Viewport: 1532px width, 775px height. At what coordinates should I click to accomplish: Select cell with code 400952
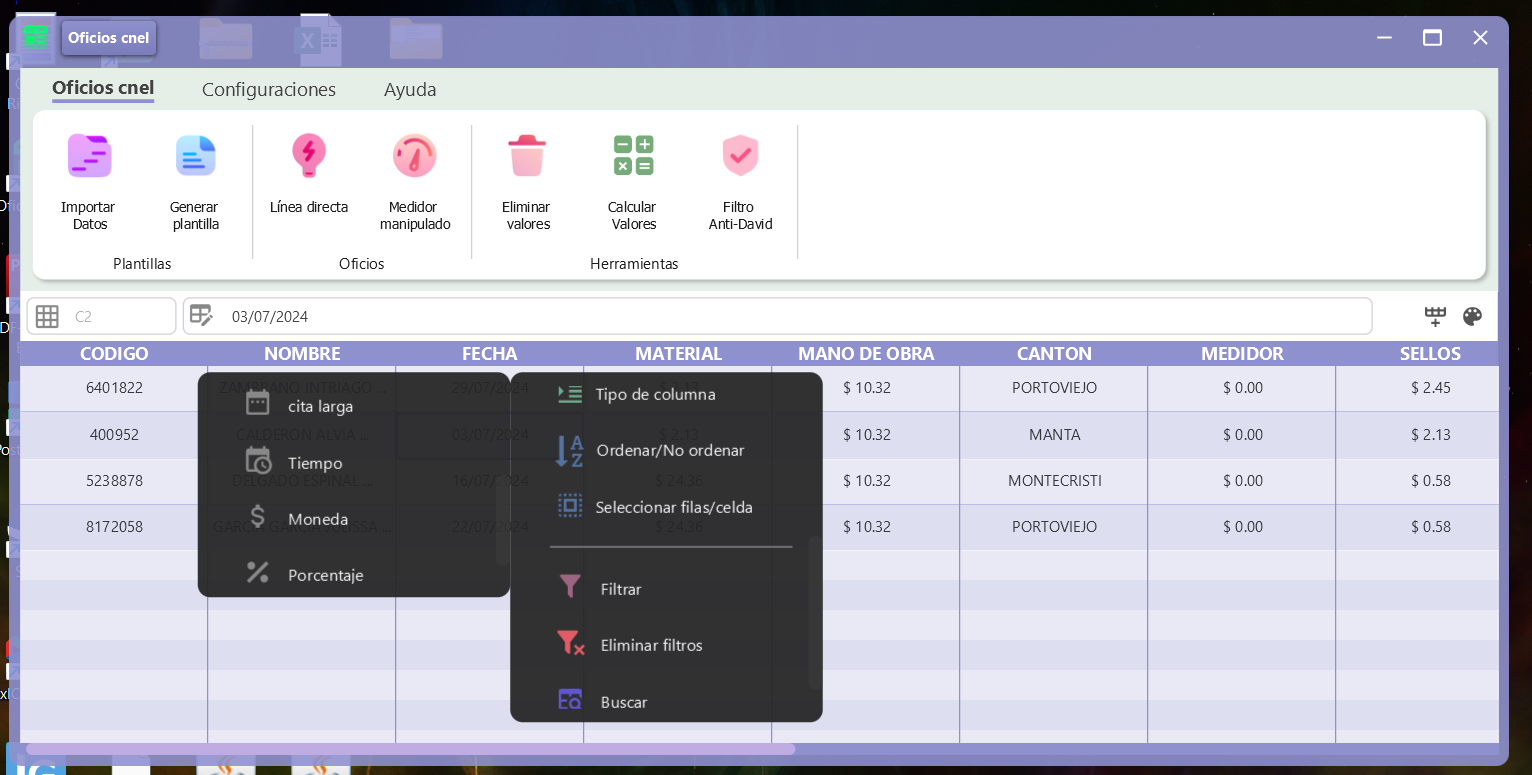(x=114, y=435)
